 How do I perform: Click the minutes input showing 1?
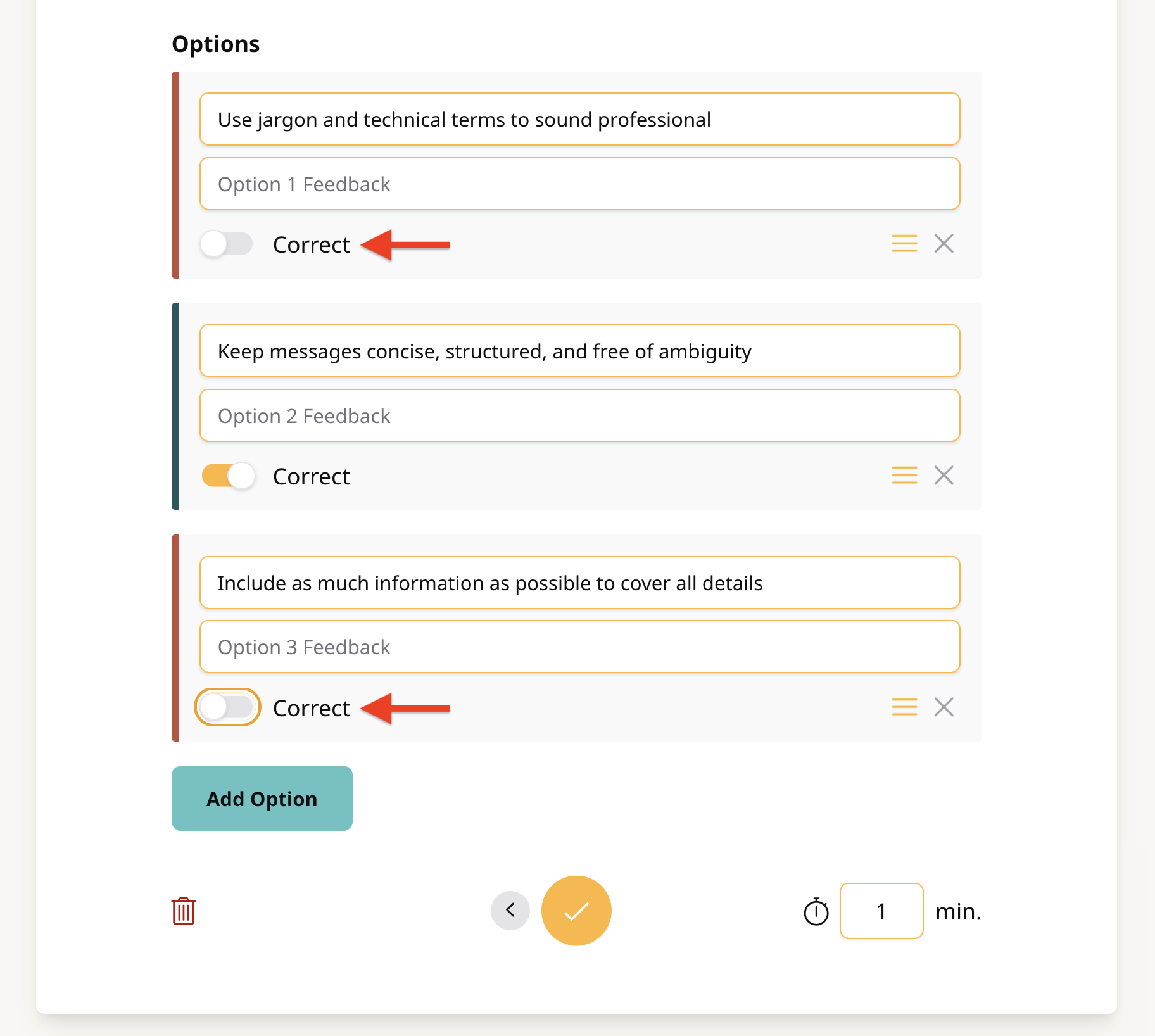click(x=881, y=911)
